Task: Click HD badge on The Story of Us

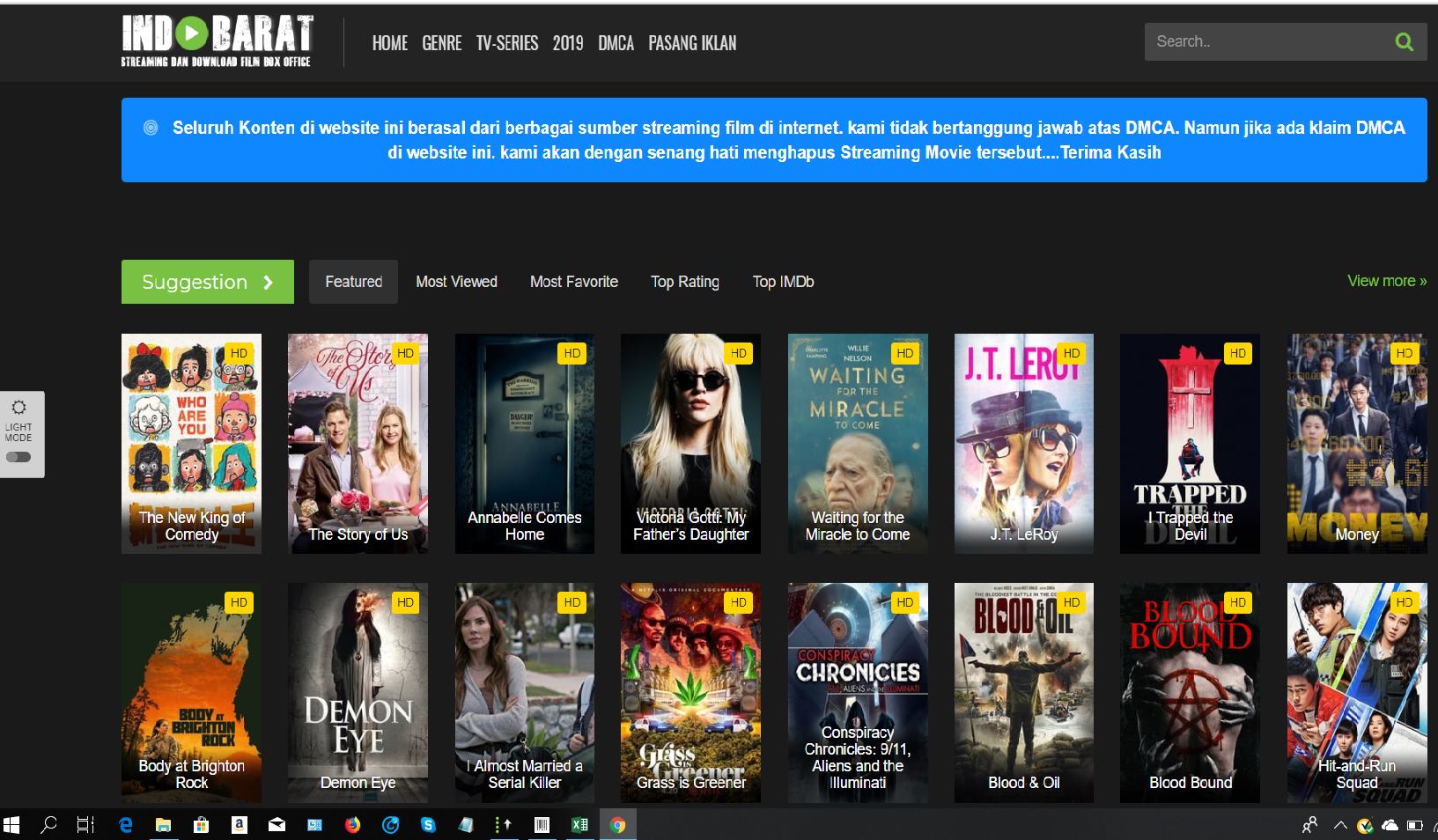Action: pos(405,353)
